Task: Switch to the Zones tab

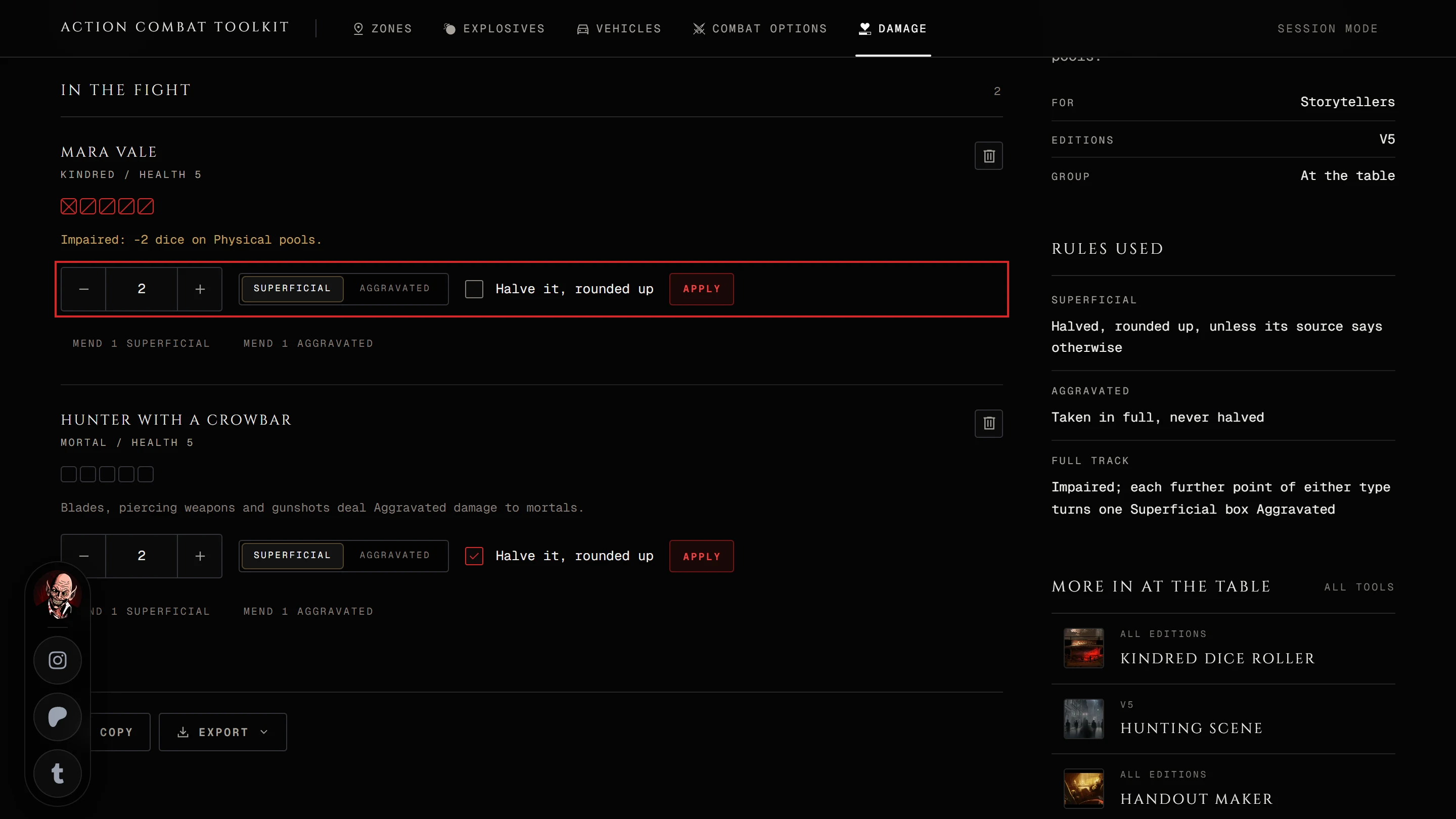Action: [x=383, y=28]
